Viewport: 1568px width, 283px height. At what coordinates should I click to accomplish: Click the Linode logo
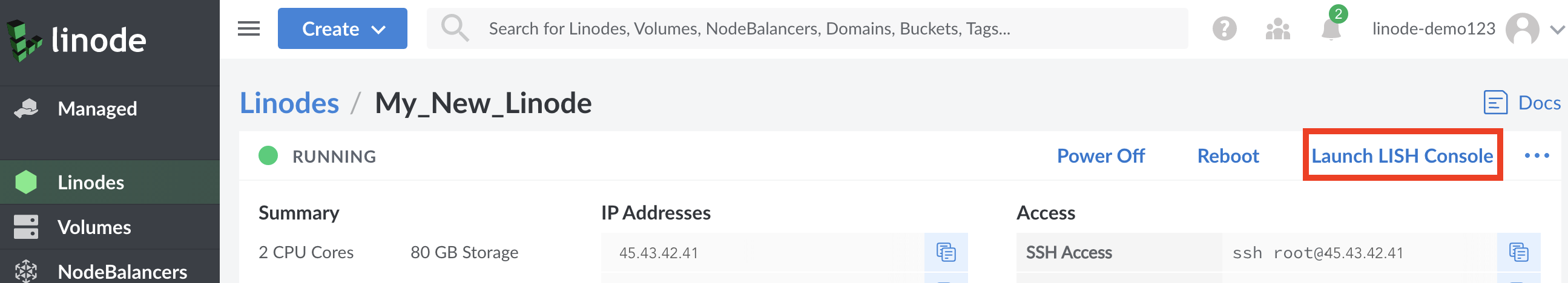(x=76, y=40)
